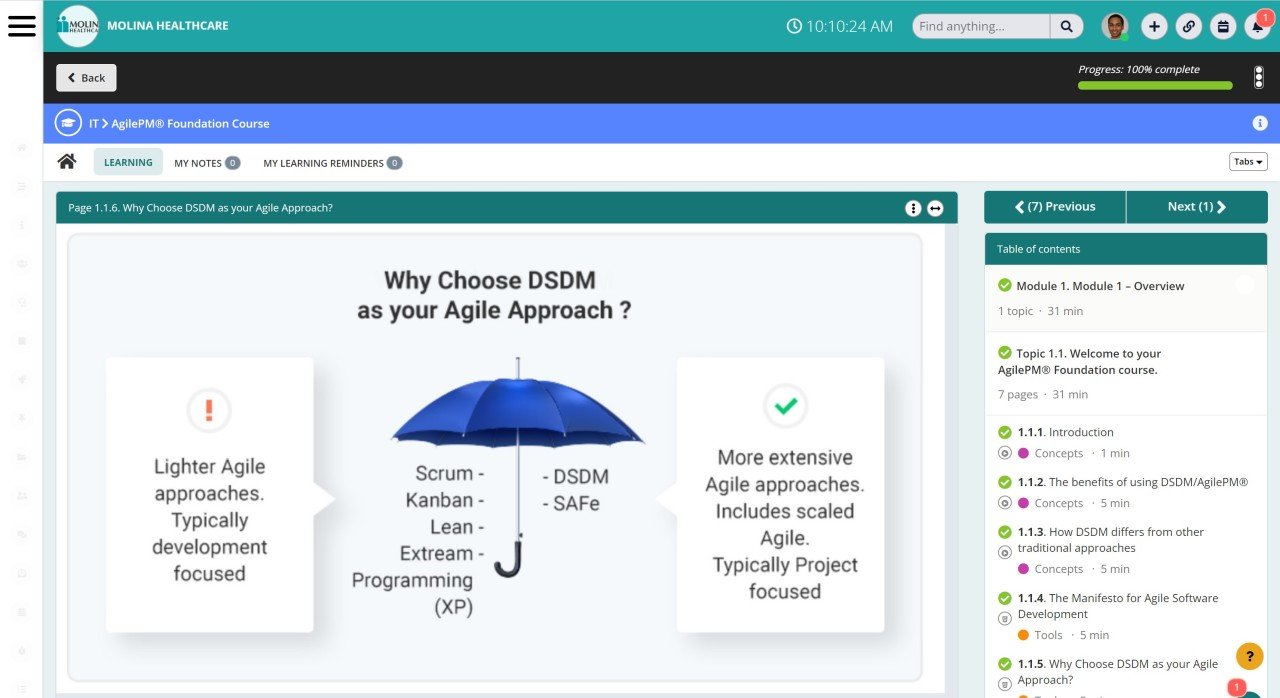The width and height of the screenshot is (1280, 698).
Task: Open page options three-dot menu
Action: (913, 208)
